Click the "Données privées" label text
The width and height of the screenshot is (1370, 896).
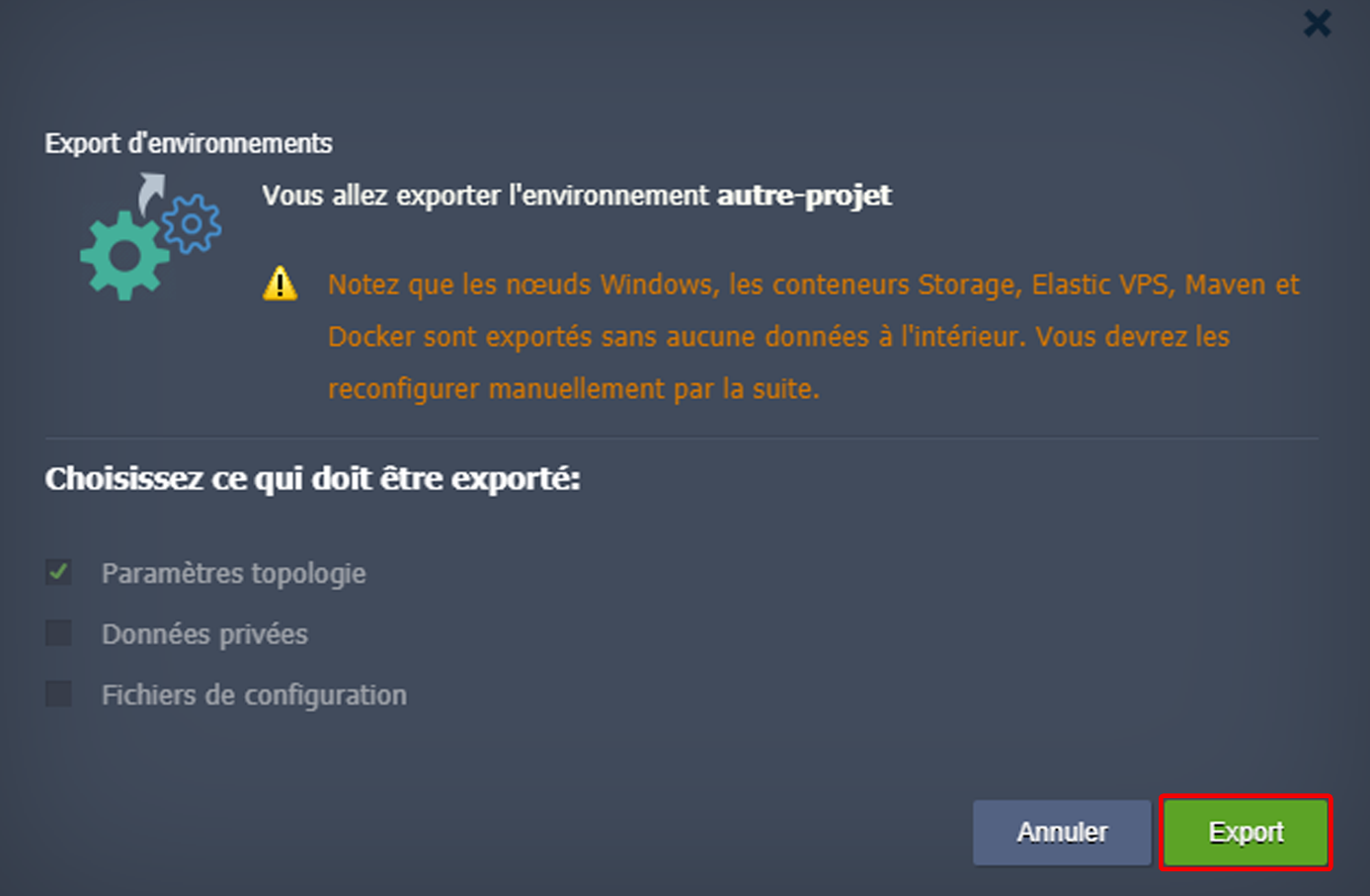pyautogui.click(x=204, y=634)
